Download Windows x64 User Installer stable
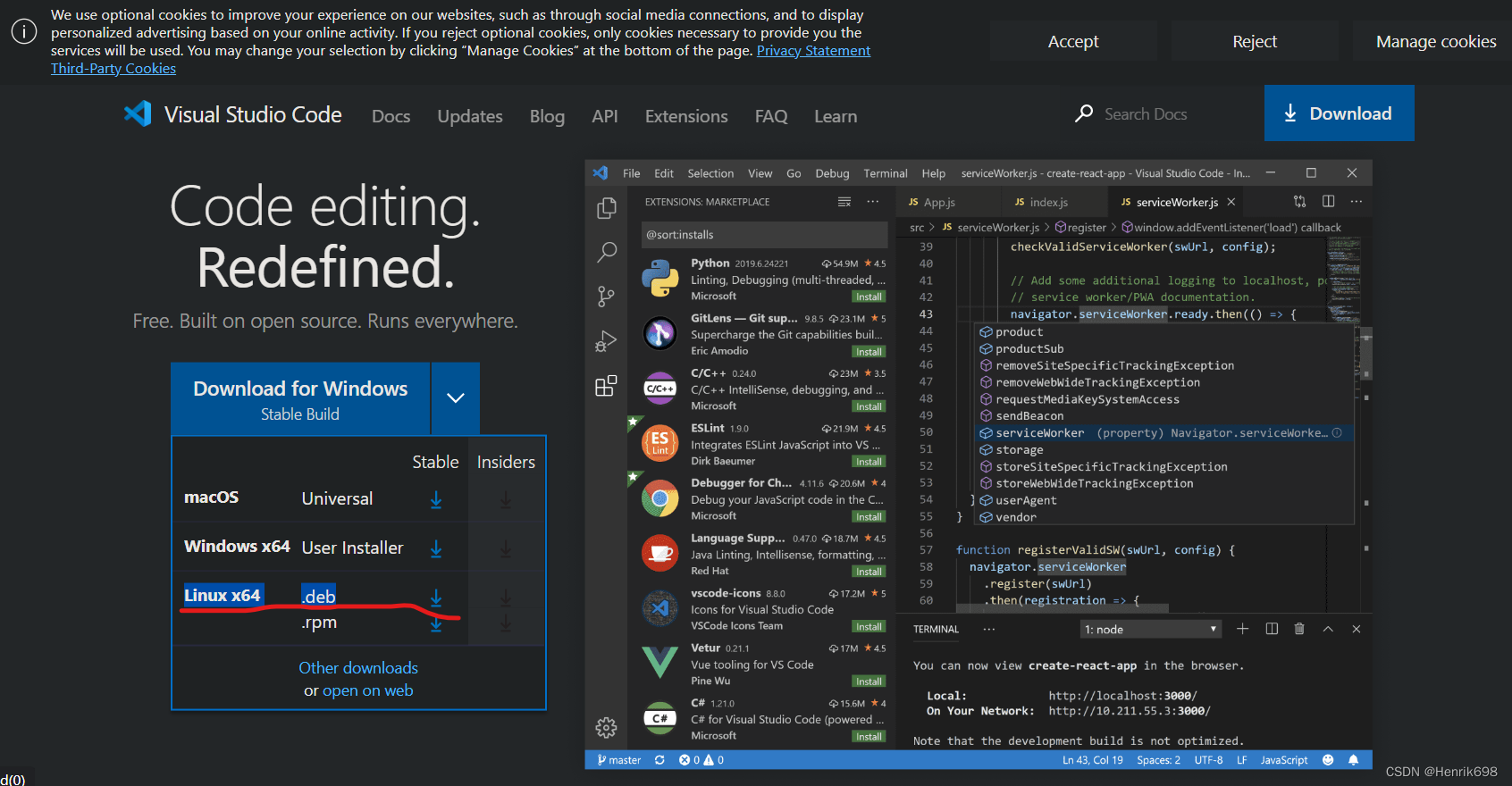The image size is (1512, 786). pos(436,548)
